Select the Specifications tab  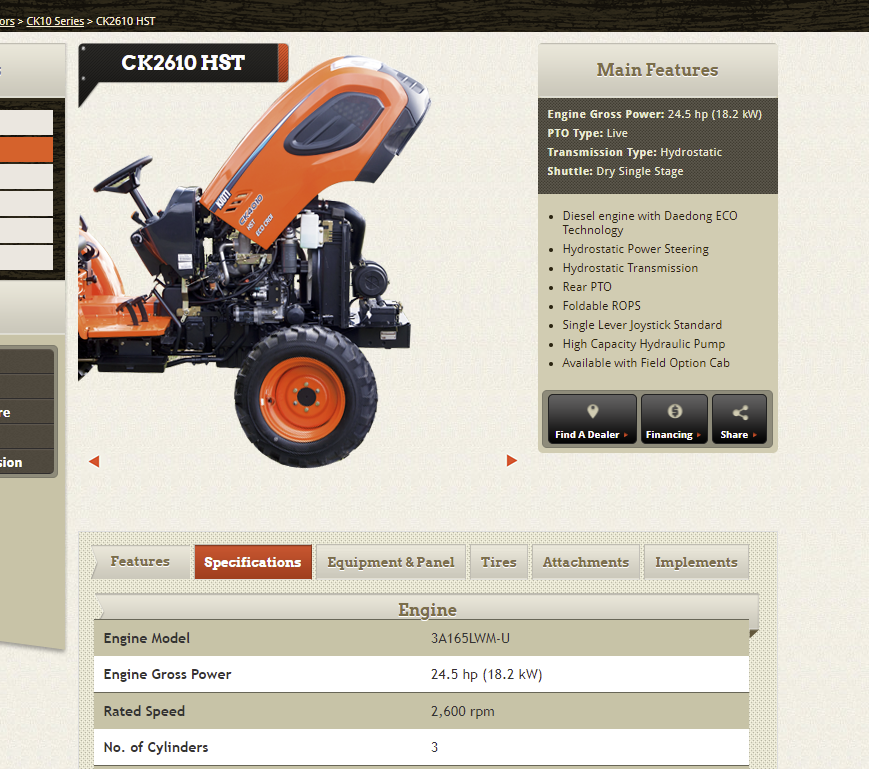click(x=252, y=562)
